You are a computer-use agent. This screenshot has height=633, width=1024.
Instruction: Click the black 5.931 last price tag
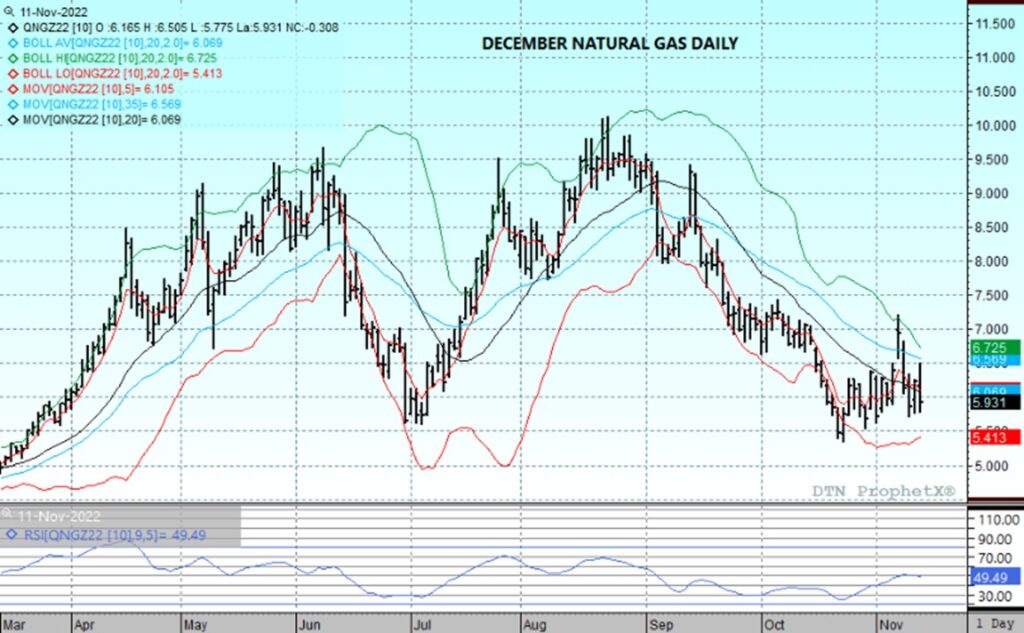click(992, 403)
